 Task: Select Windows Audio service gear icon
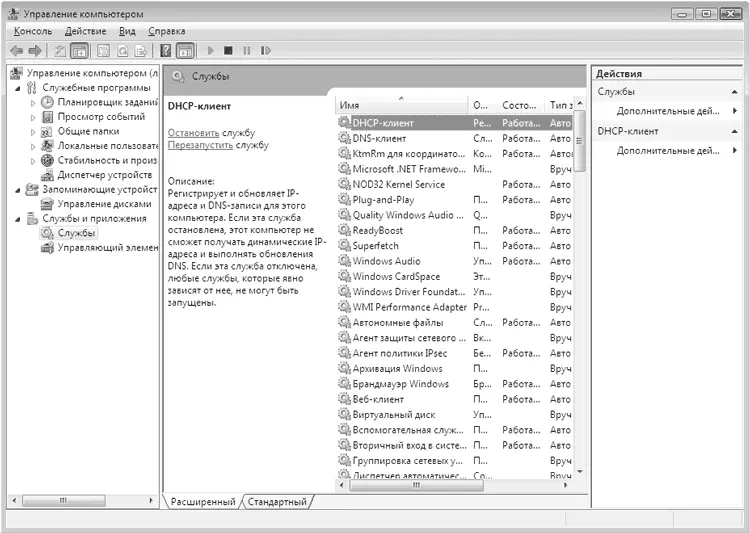point(344,261)
